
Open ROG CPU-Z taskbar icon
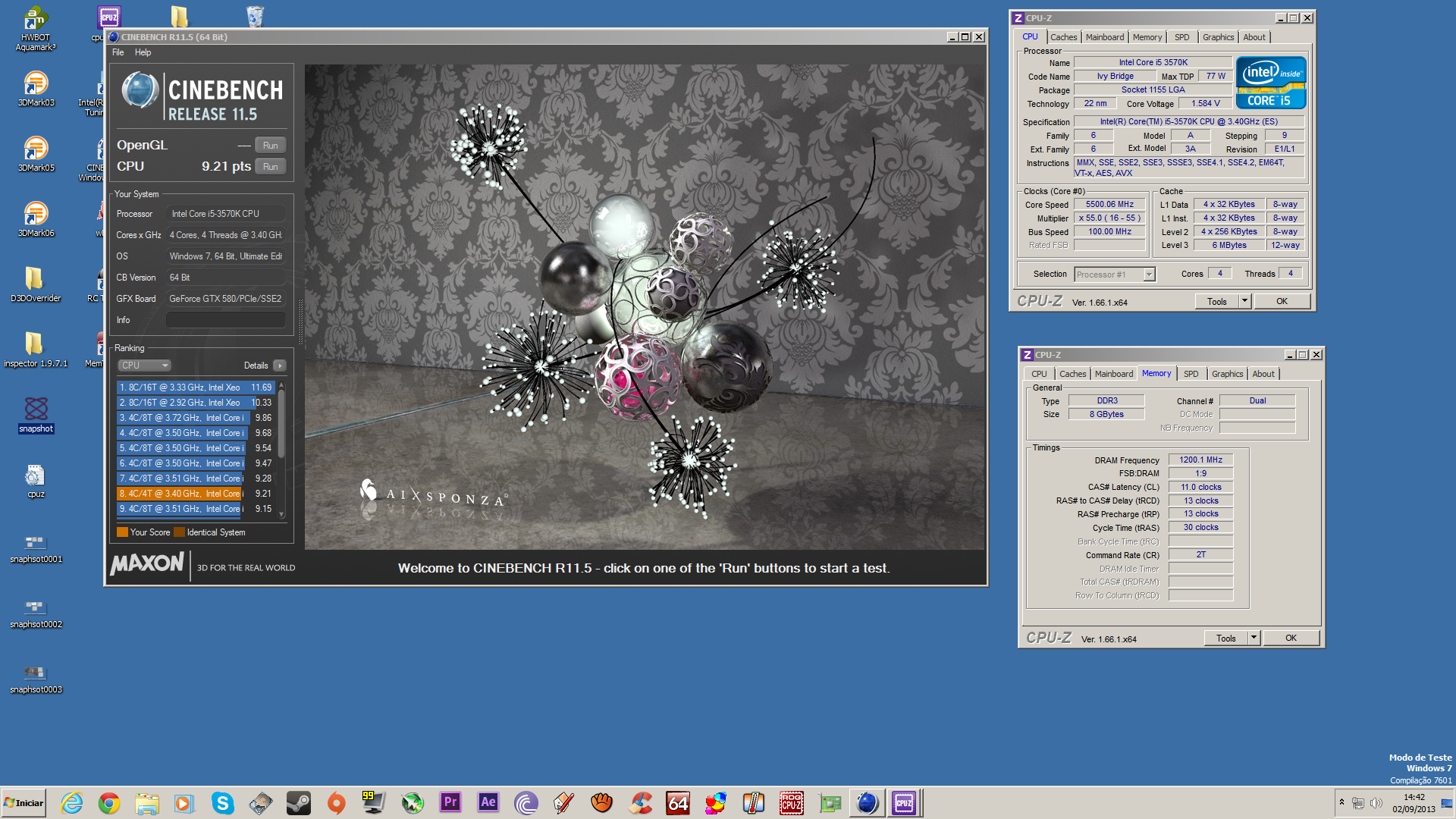click(x=792, y=803)
